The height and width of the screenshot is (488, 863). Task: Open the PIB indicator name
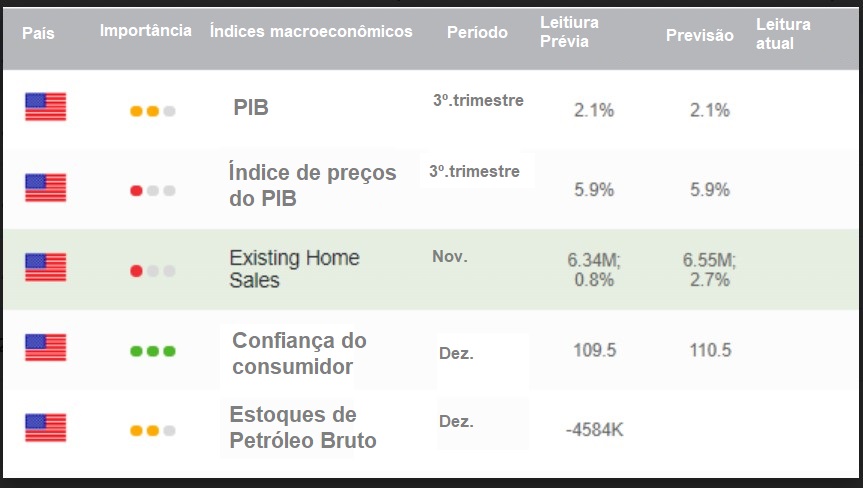(251, 107)
